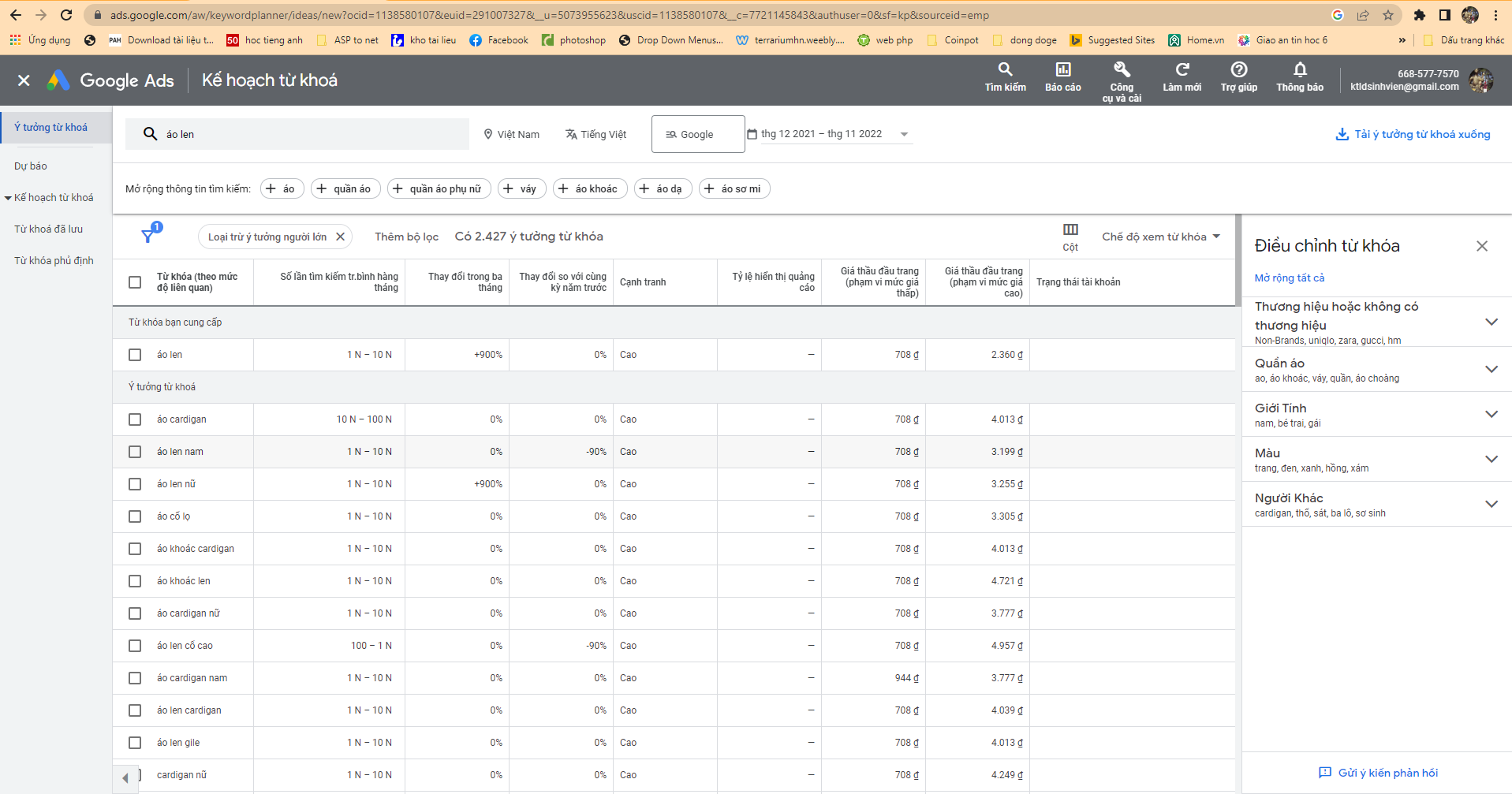1512x794 pixels.
Task: Expand the Màu refinement group
Action: [x=1491, y=459]
